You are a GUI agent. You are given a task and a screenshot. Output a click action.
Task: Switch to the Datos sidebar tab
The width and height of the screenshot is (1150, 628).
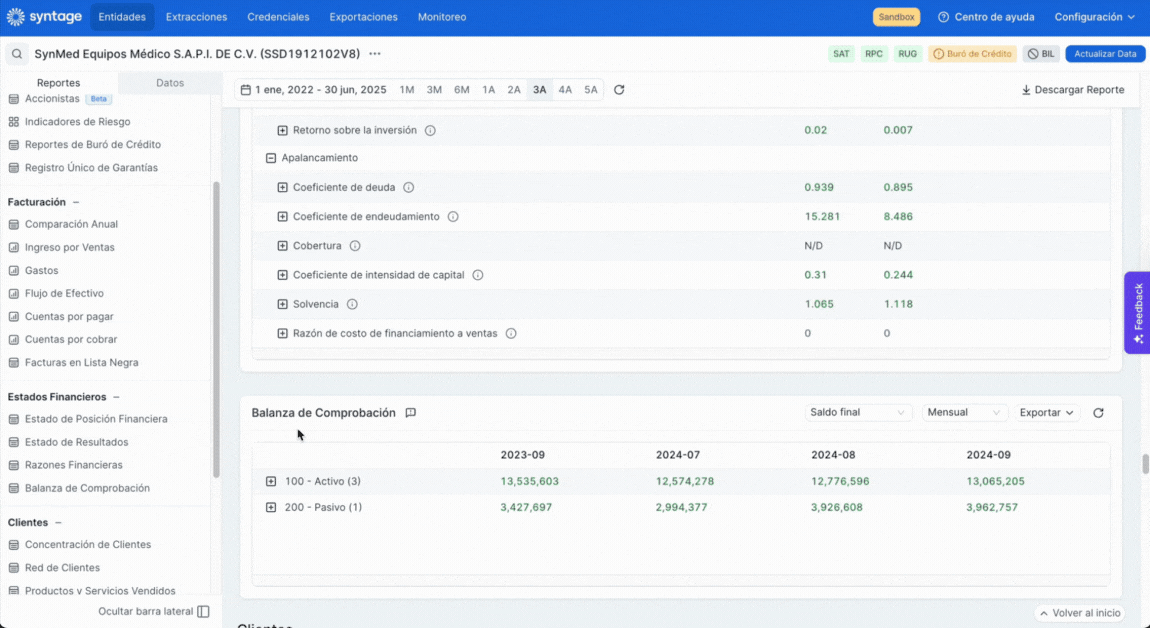tap(170, 83)
